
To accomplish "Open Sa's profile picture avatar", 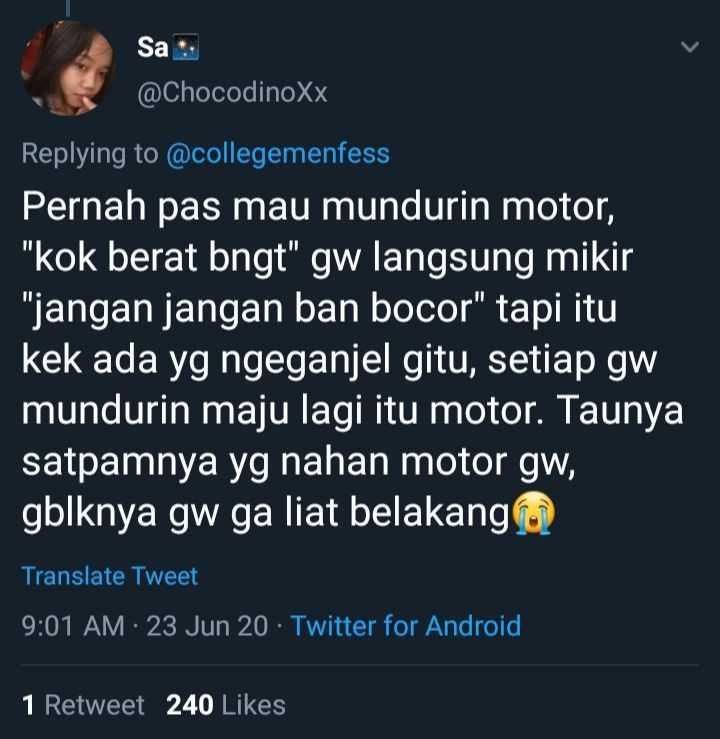I will coord(67,68).
